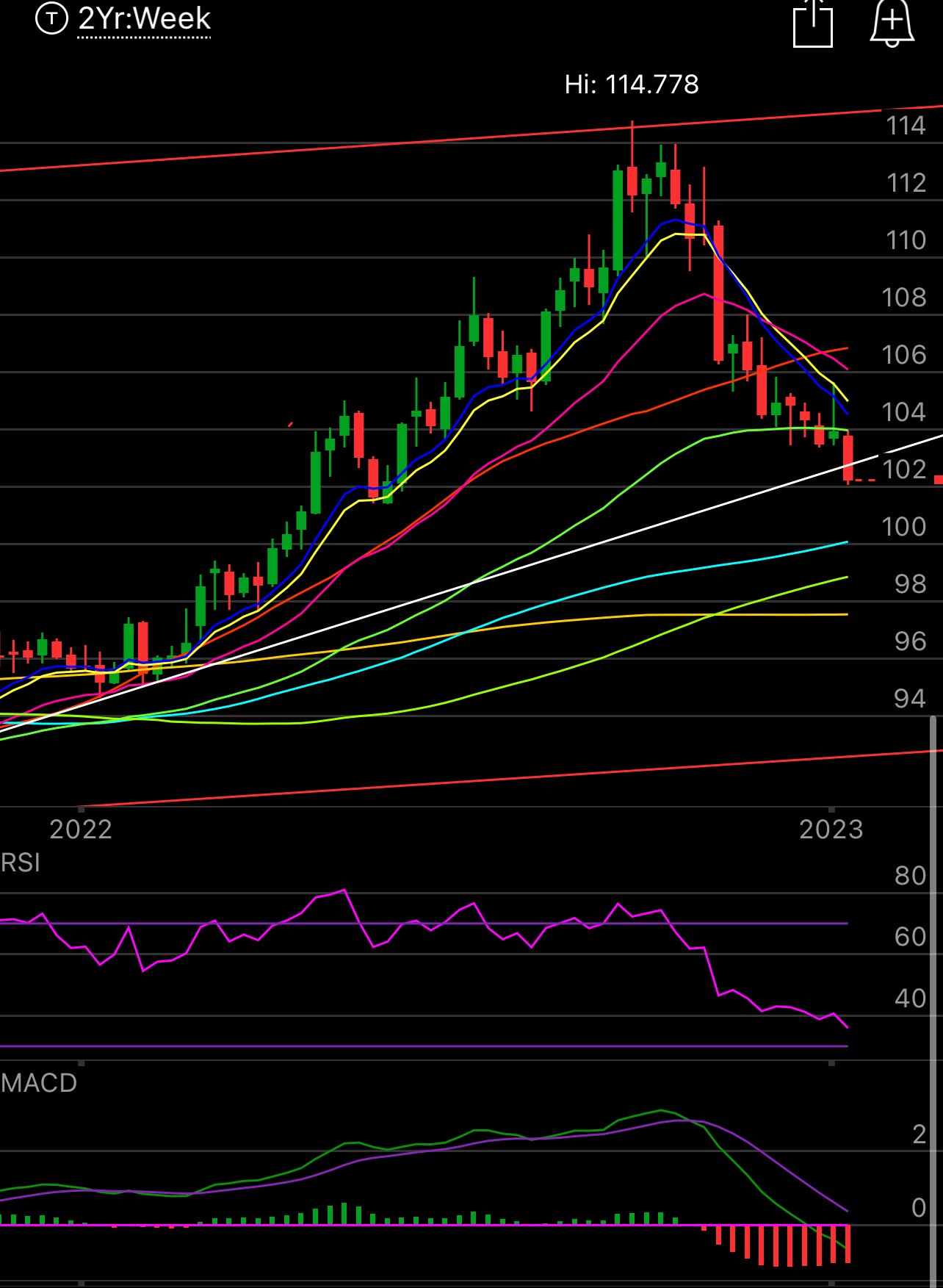Tap the 106 price axis label

(904, 355)
